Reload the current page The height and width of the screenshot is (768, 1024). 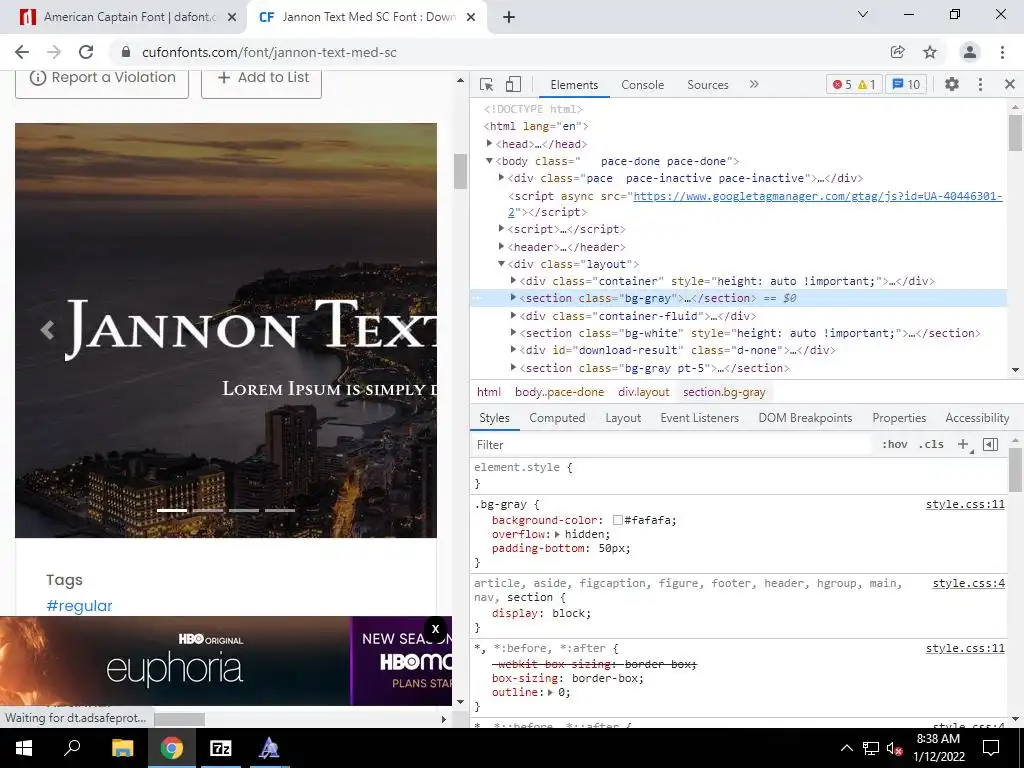click(x=86, y=52)
